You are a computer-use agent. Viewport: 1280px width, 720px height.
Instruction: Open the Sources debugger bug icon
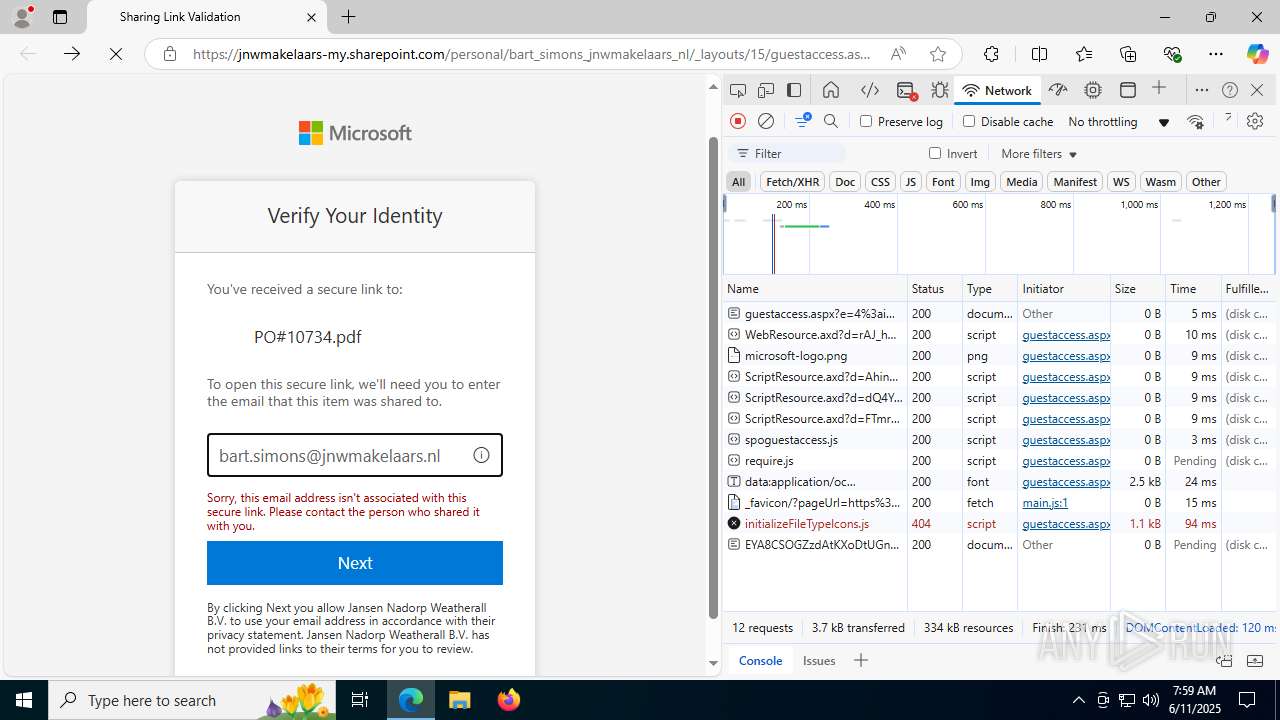pos(940,90)
